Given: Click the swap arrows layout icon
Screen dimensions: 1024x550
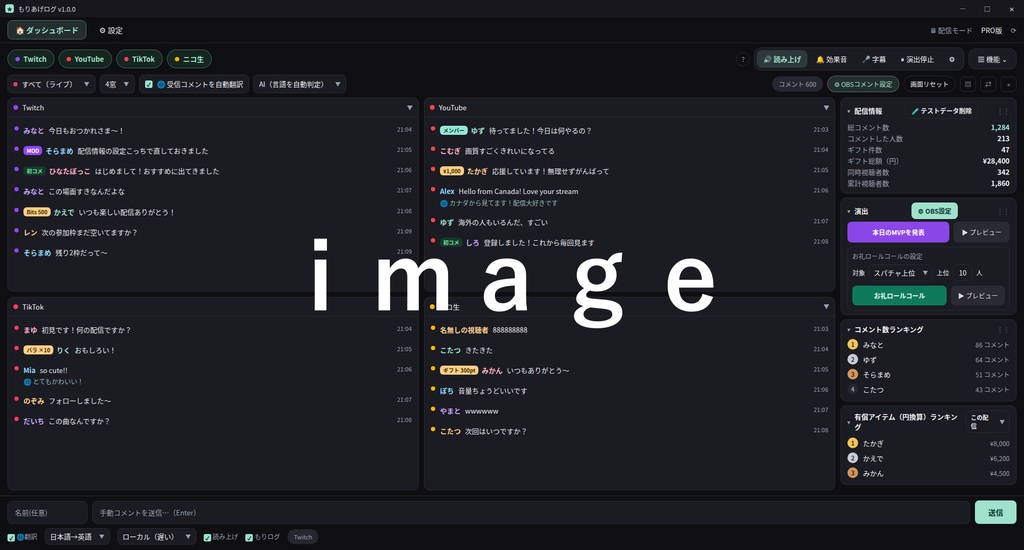Looking at the screenshot, I should pyautogui.click(x=988, y=84).
